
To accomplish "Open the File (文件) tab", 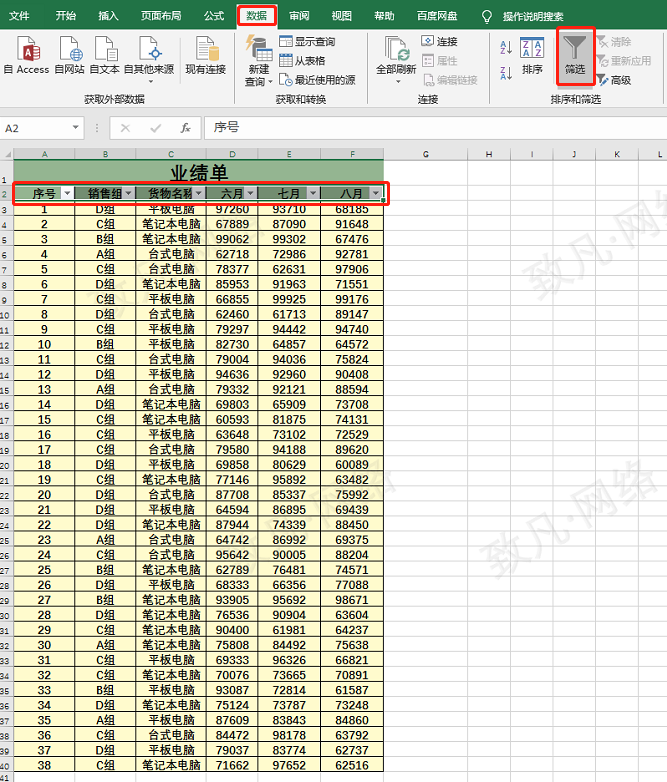I will (x=19, y=16).
